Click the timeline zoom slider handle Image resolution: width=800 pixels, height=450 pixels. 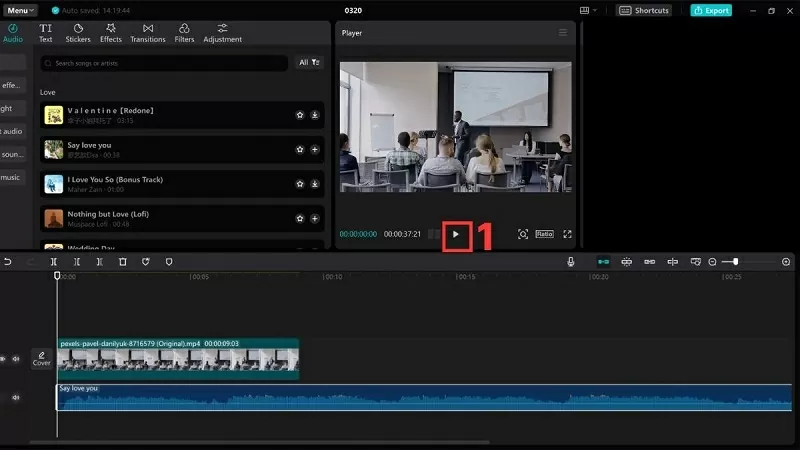point(736,262)
